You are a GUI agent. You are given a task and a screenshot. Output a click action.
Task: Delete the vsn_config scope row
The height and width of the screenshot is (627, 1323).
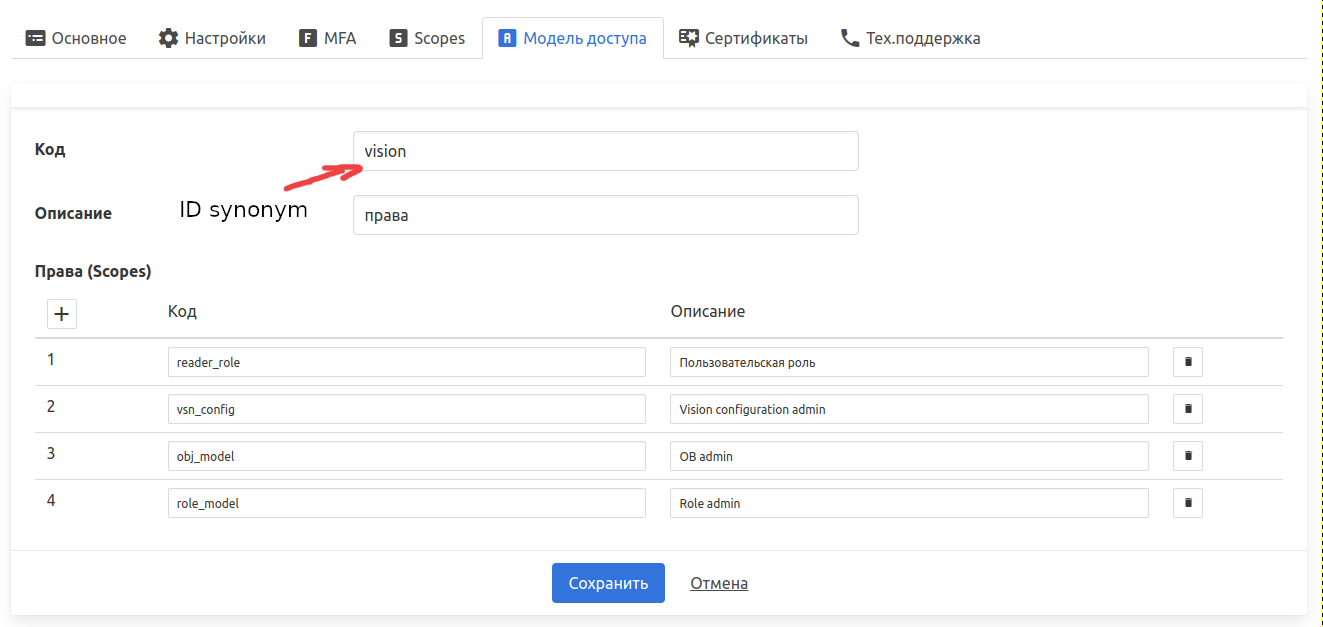pos(1187,409)
